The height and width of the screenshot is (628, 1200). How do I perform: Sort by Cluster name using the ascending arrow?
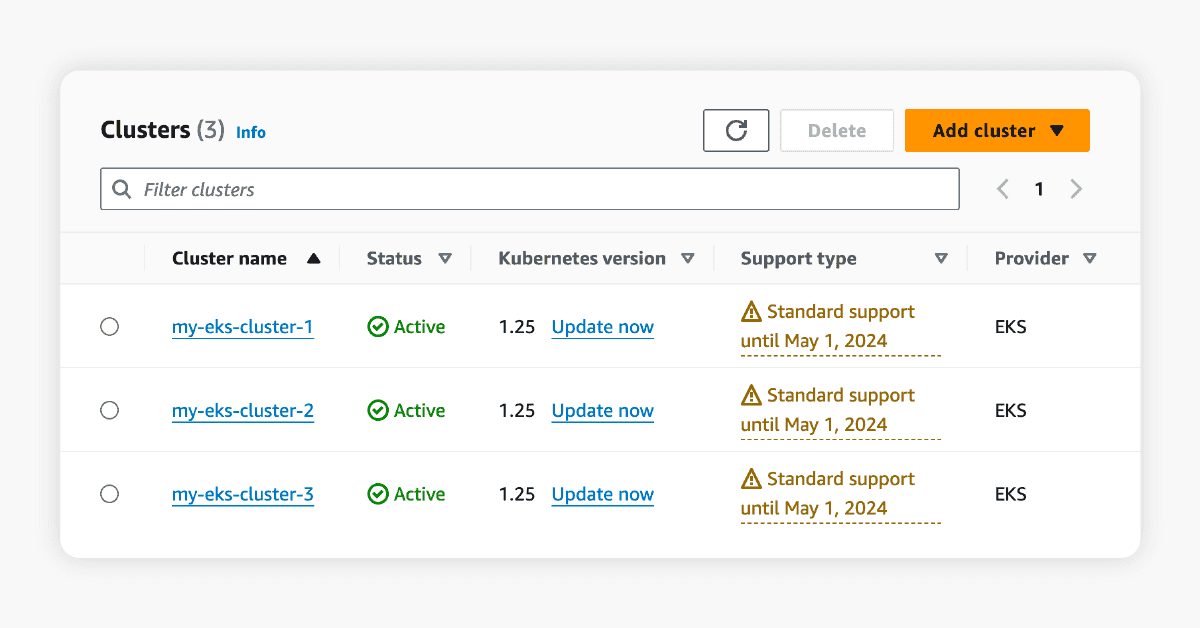tap(314, 259)
